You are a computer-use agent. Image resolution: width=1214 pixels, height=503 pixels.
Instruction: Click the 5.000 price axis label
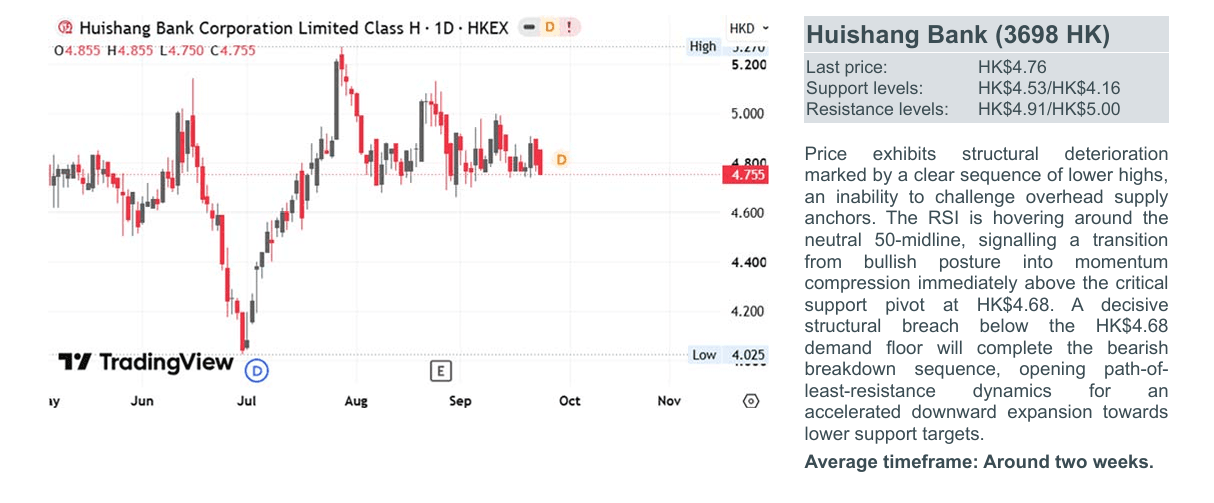pyautogui.click(x=749, y=114)
